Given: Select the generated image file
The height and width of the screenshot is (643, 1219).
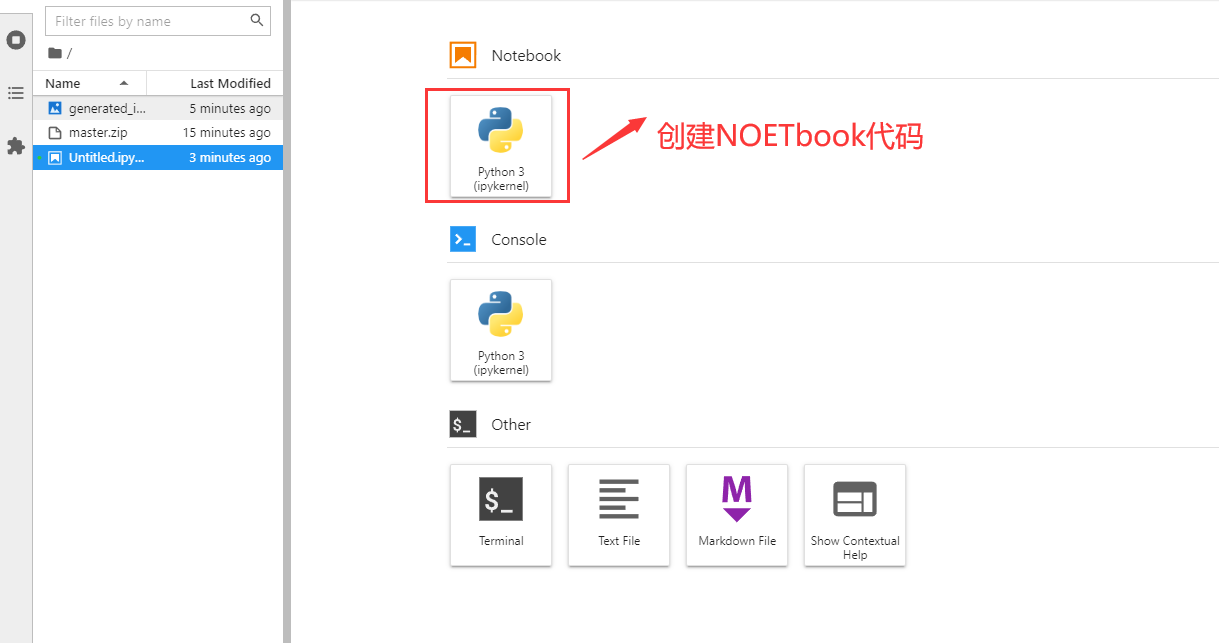Looking at the screenshot, I should (x=107, y=108).
